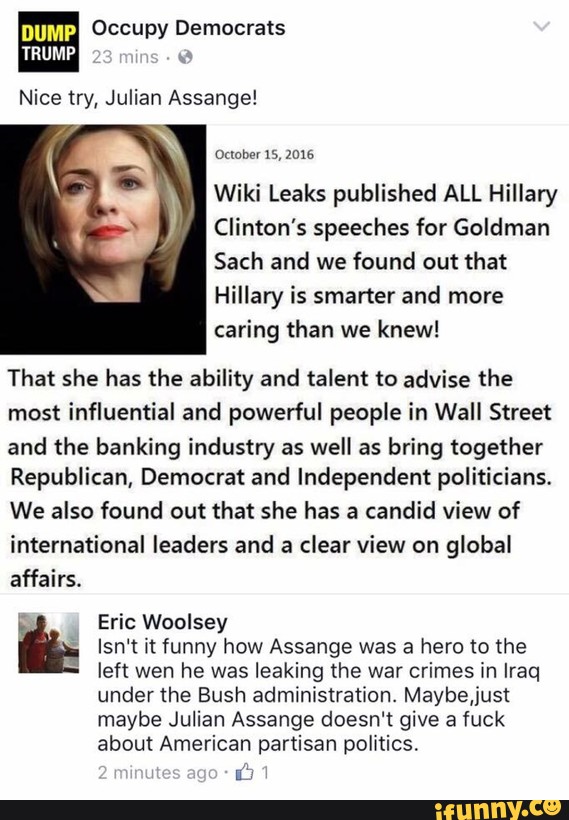Click the affairs. closing line of image
Viewport: 569px width, 820px height.
point(46,578)
